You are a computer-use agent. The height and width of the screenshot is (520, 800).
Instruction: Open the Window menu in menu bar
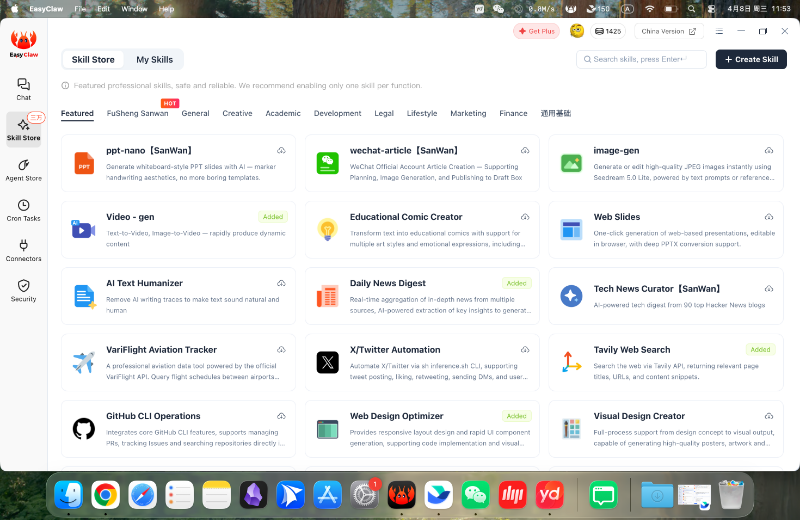point(134,9)
